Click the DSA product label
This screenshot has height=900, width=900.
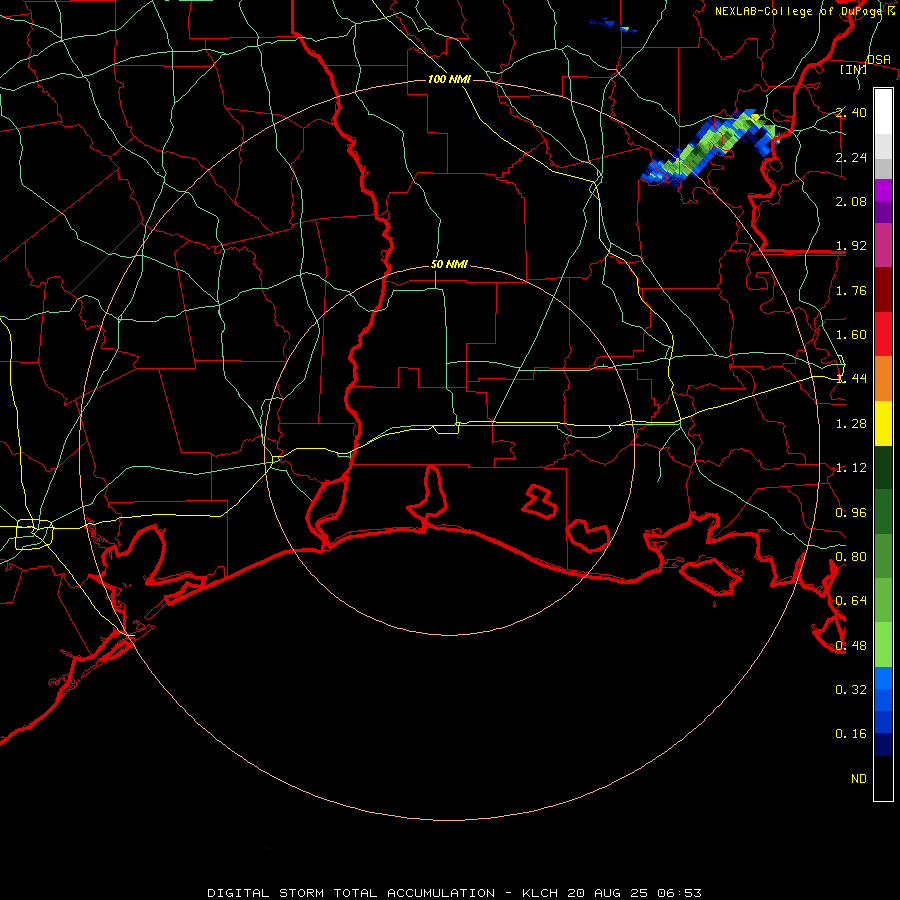click(879, 59)
